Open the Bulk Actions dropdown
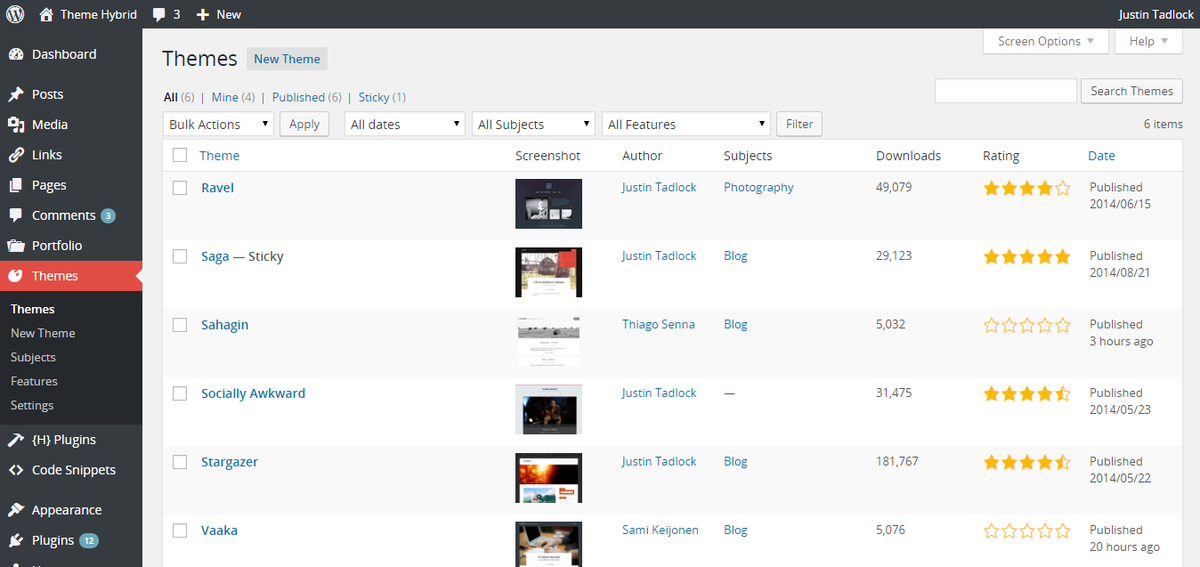Image resolution: width=1200 pixels, height=567 pixels. (x=218, y=124)
